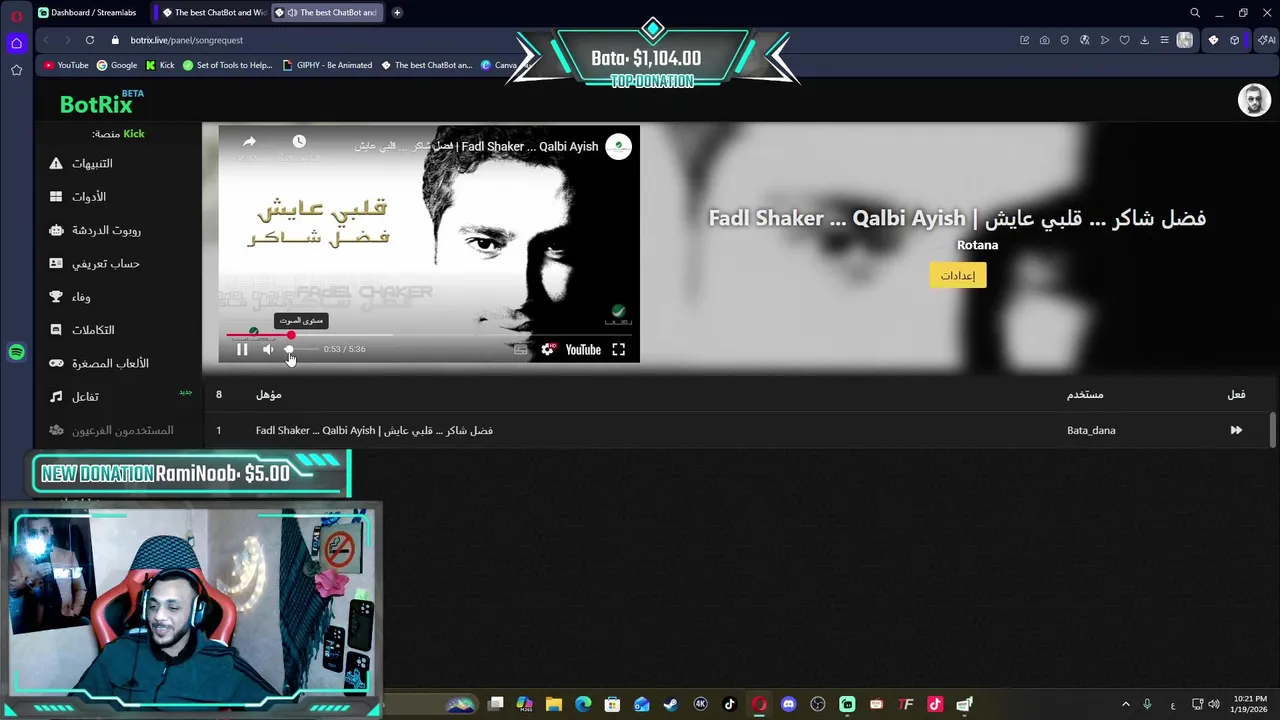Open the user profile avatar top right
Image resolution: width=1280 pixels, height=720 pixels.
(x=1254, y=100)
